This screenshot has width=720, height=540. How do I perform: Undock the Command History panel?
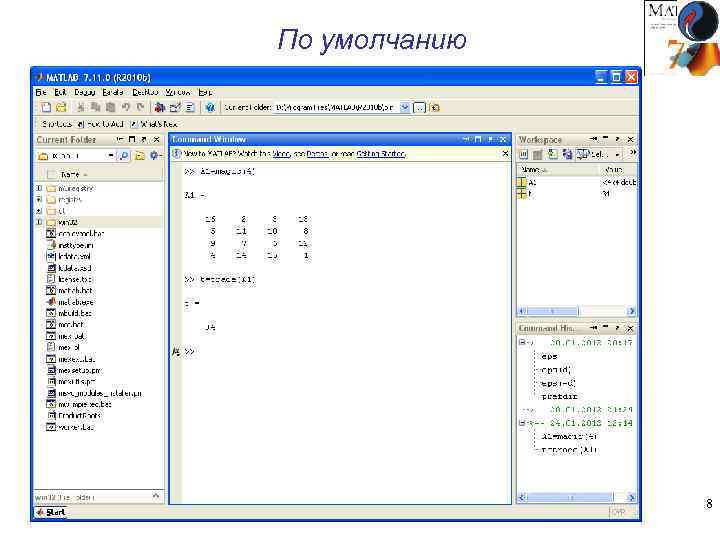point(618,328)
